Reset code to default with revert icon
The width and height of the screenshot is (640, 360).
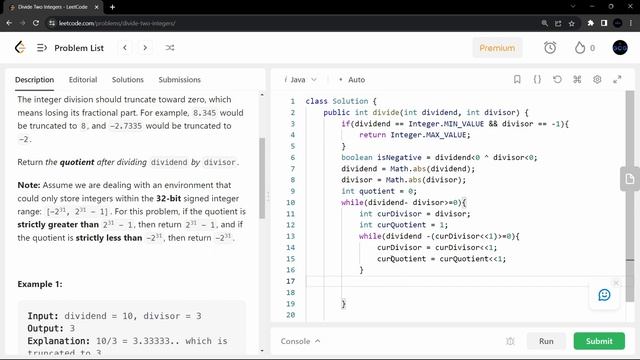557,80
